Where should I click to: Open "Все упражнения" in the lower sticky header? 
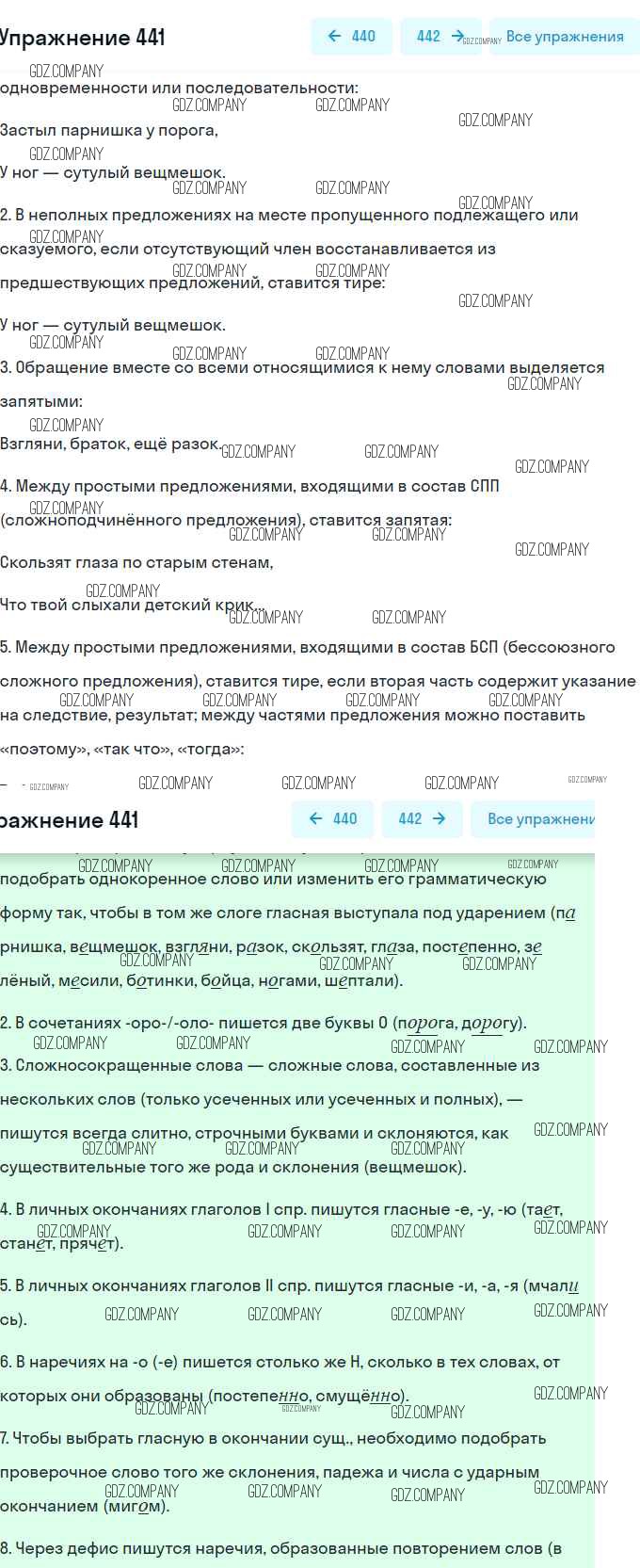pyautogui.click(x=540, y=819)
